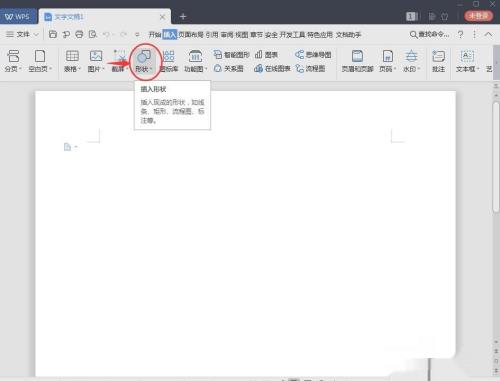Viewport: 500px width, 381px height.
Task: Open 页眉和页脚 (Header and footer)
Action: pos(357,61)
